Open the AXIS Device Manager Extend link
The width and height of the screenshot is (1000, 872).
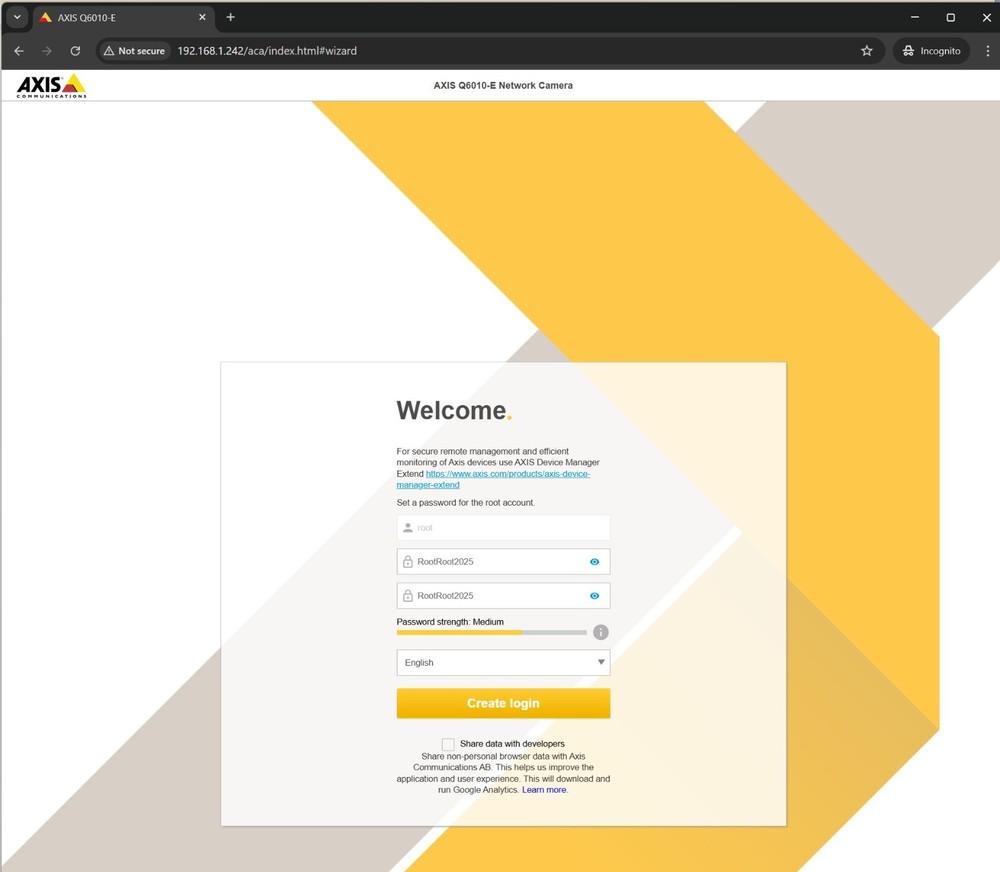[507, 474]
